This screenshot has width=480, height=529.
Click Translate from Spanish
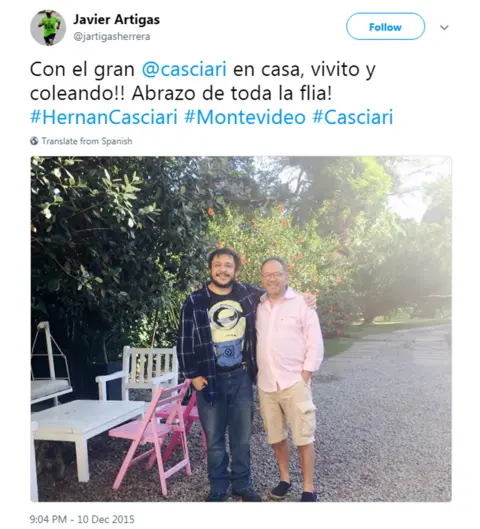pyautogui.click(x=87, y=141)
